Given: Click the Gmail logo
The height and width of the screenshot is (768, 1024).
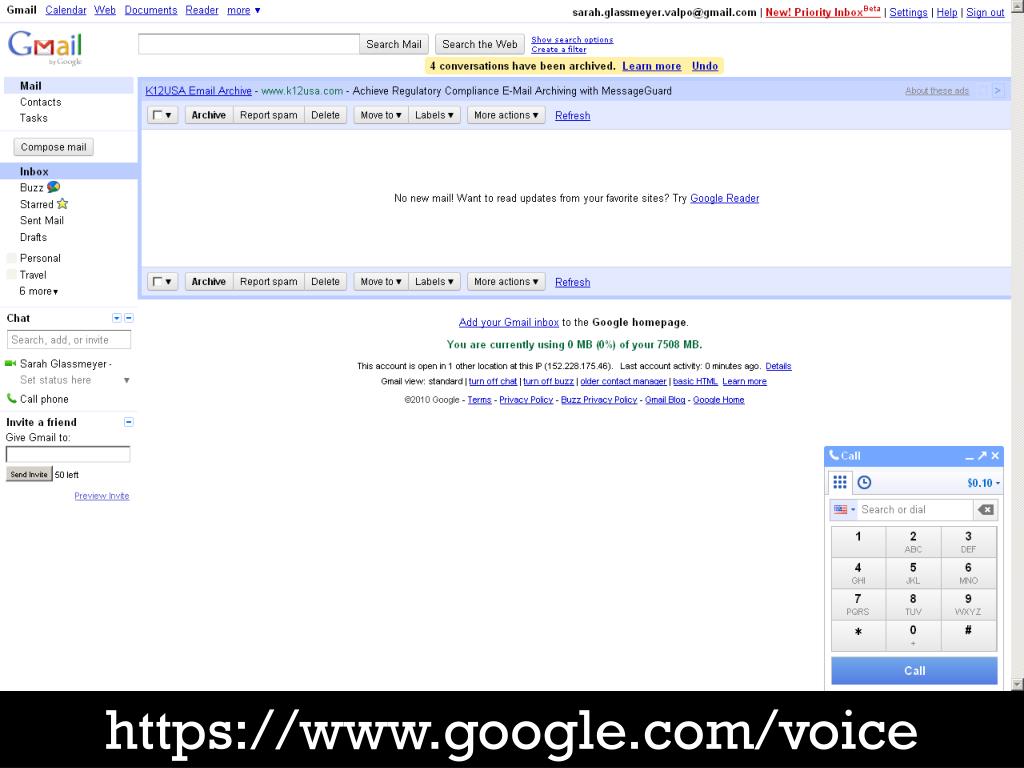Looking at the screenshot, I should click(x=45, y=47).
